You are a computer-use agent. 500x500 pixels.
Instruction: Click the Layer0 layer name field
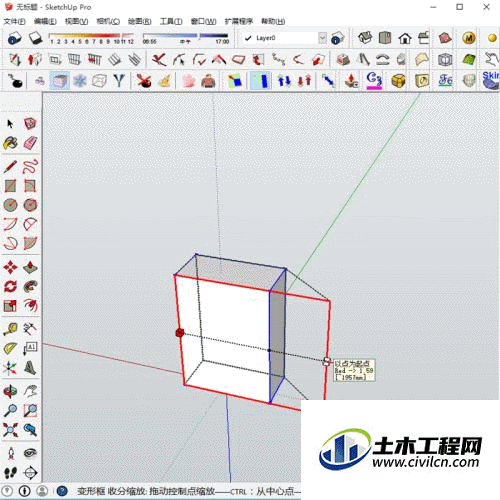[280, 38]
